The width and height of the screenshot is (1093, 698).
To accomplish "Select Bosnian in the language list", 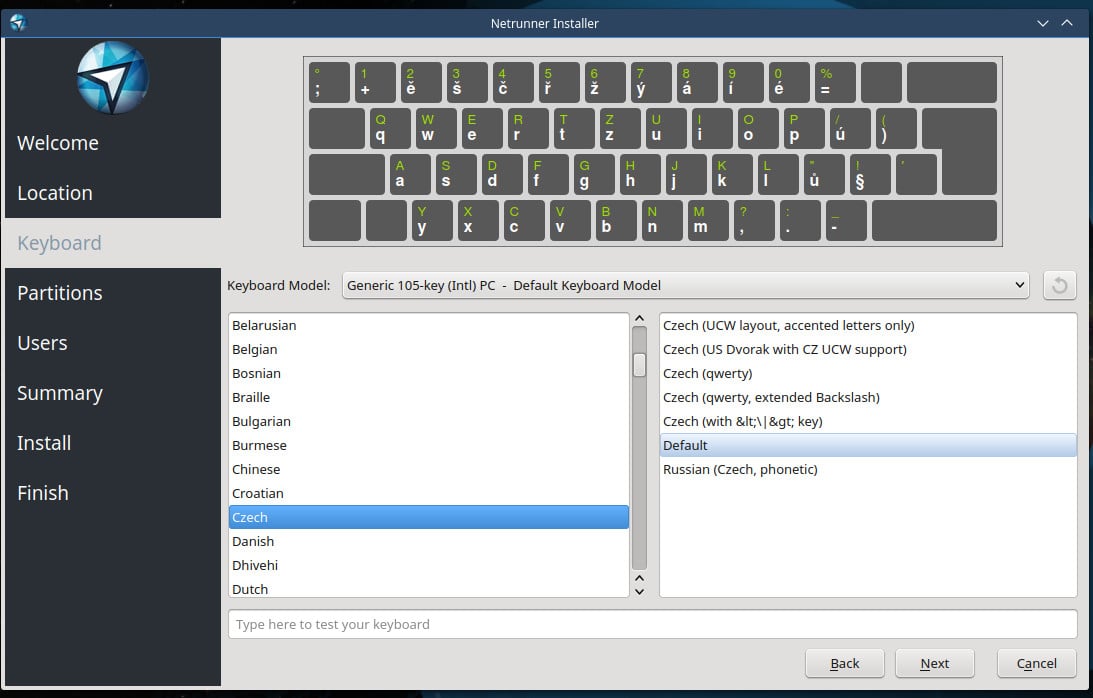I will coord(429,373).
